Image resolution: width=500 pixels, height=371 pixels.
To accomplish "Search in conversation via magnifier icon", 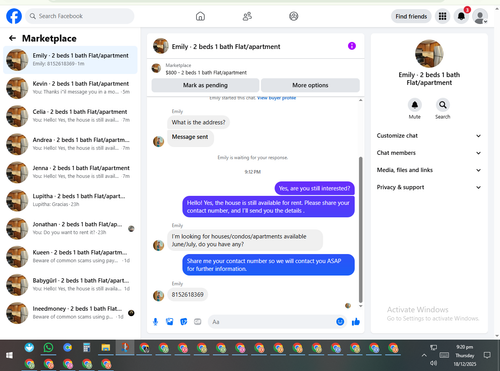I will click(443, 105).
